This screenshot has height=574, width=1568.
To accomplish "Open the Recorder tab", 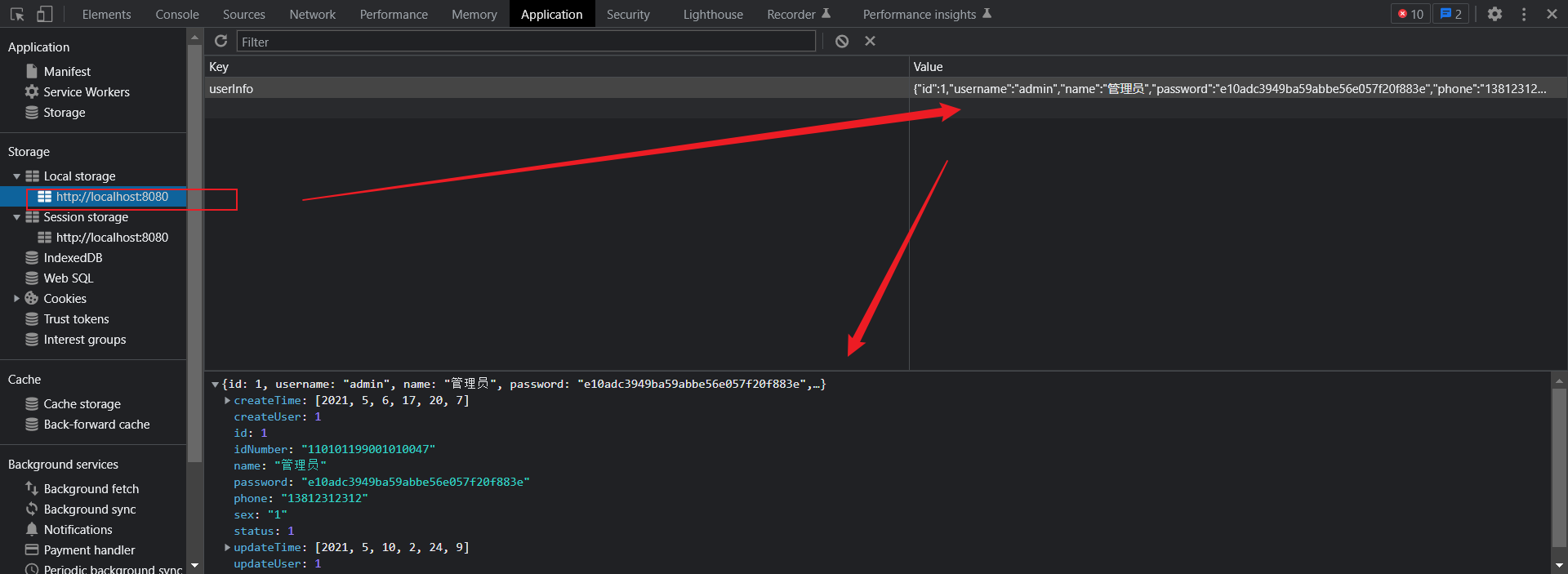I will [798, 14].
